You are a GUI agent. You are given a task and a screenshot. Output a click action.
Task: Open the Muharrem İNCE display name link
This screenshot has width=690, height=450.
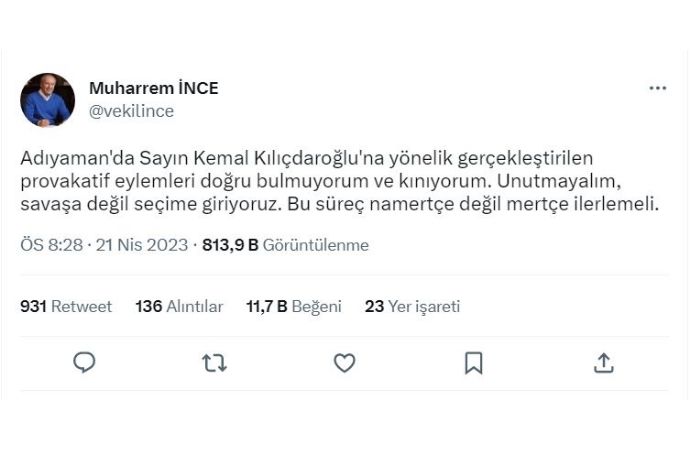[x=153, y=88]
